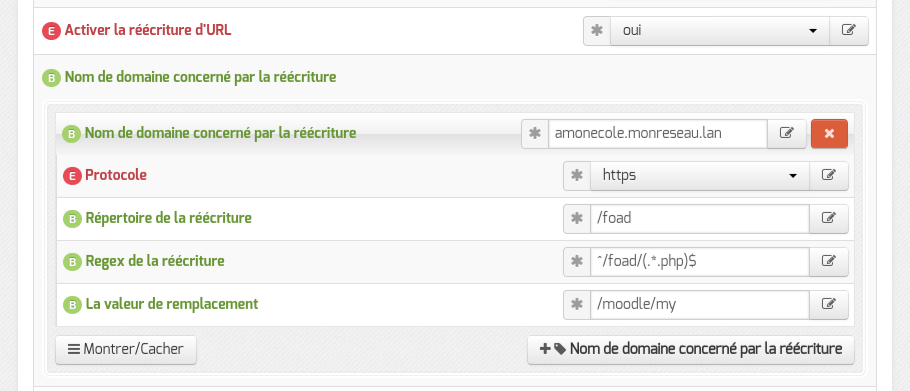Open the 'oui' URL rewrite dropdown
Image resolution: width=910 pixels, height=391 pixels.
(x=720, y=31)
